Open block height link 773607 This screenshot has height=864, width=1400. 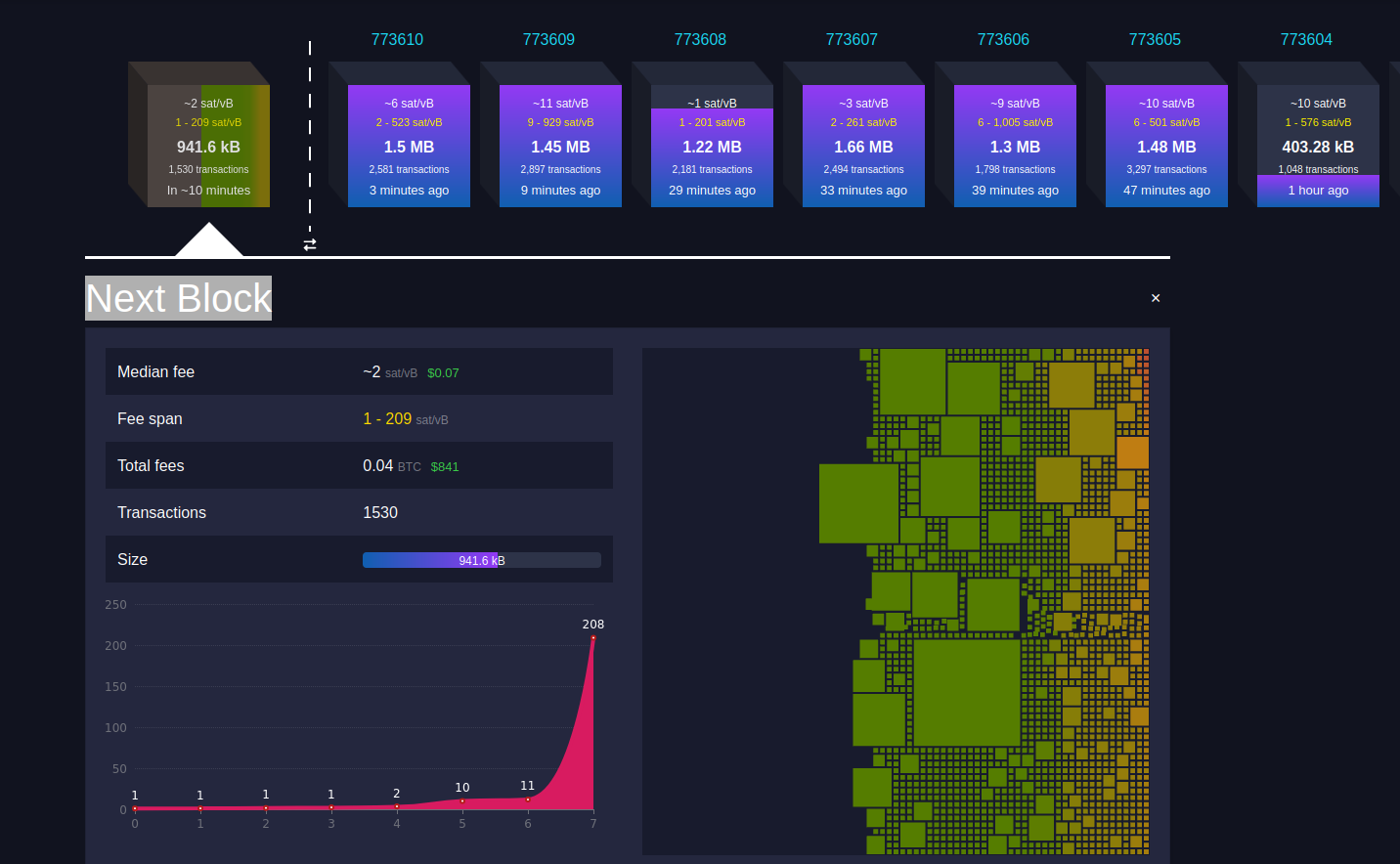pyautogui.click(x=852, y=39)
